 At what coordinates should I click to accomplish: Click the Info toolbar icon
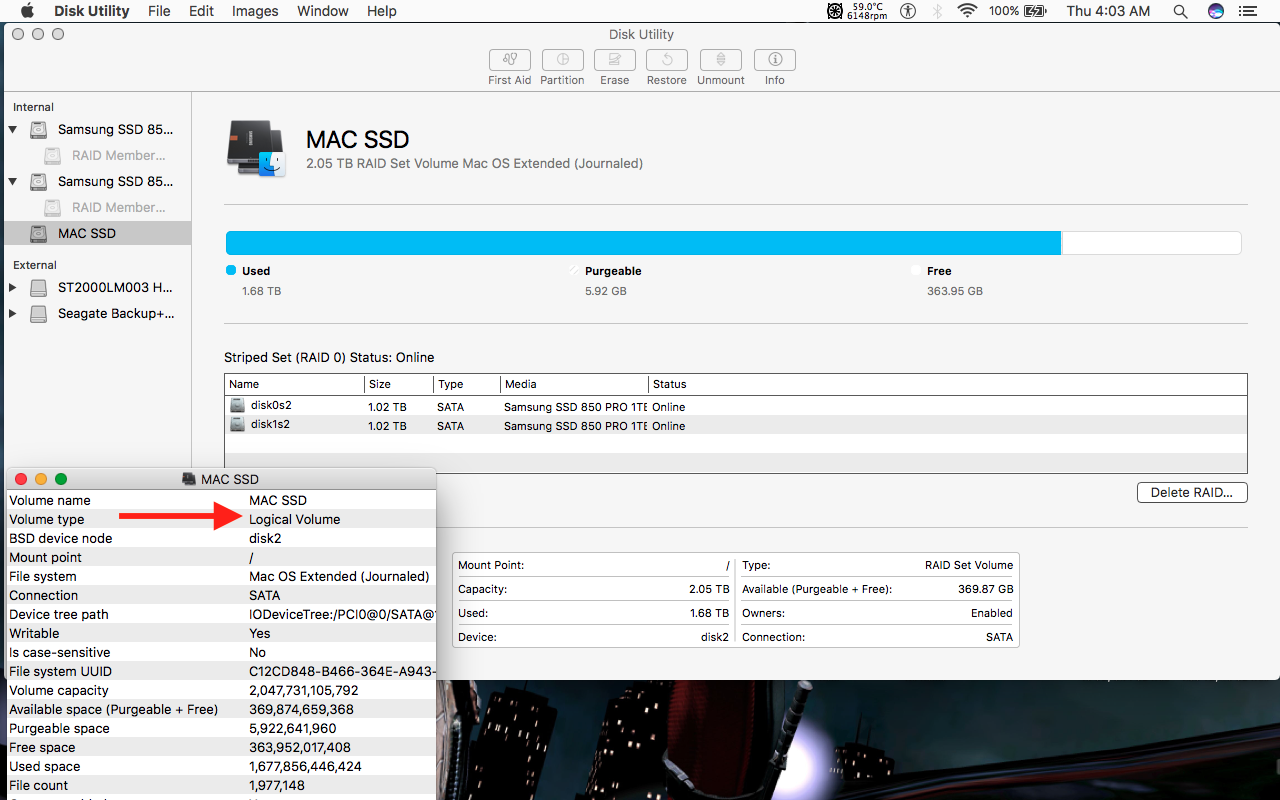(775, 60)
